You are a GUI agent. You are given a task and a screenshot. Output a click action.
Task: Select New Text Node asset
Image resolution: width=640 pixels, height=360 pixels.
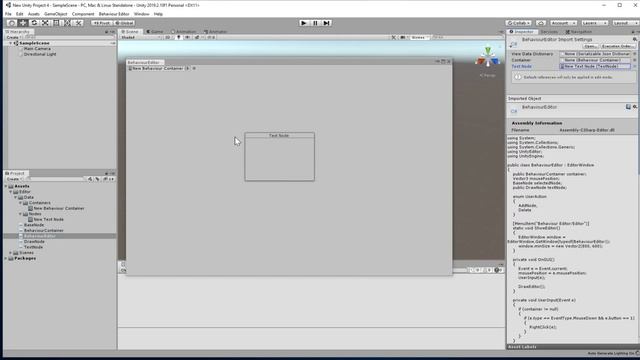[x=48, y=219]
